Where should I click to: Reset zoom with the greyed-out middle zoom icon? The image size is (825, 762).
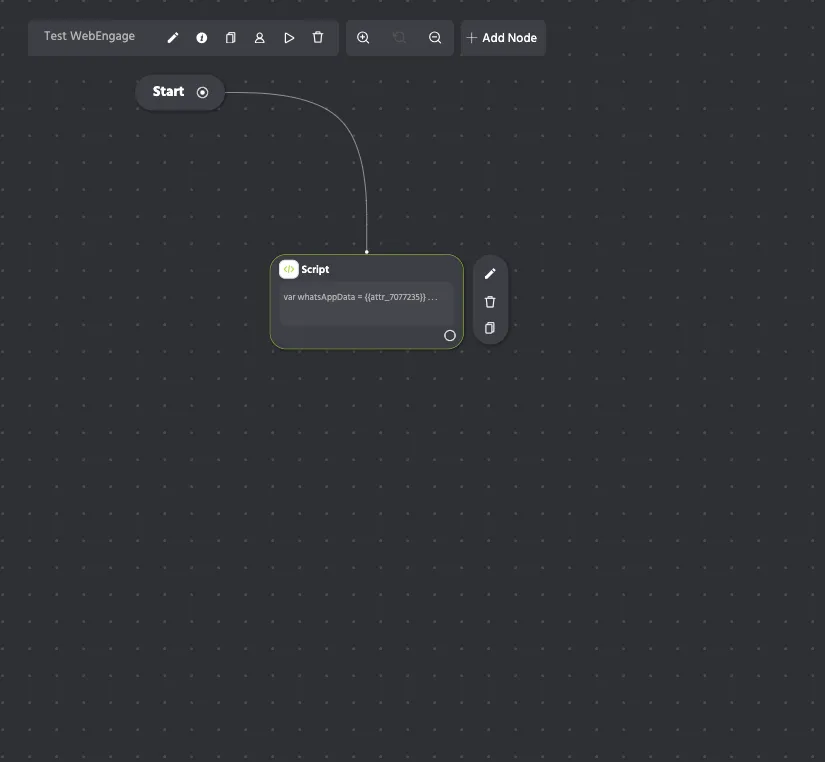tap(399, 38)
